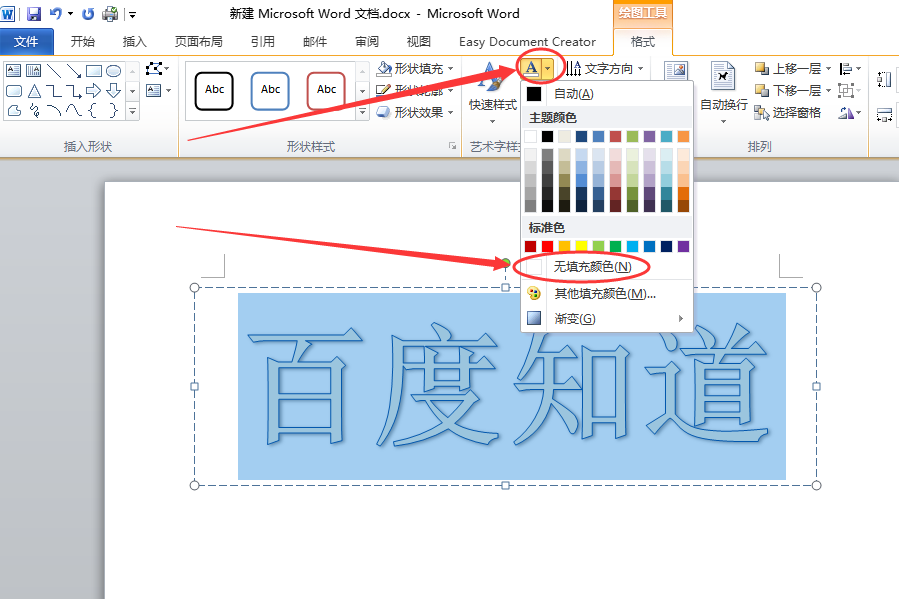899x599 pixels.
Task: Select the triangle shape in shapes gallery
Action: tap(34, 91)
